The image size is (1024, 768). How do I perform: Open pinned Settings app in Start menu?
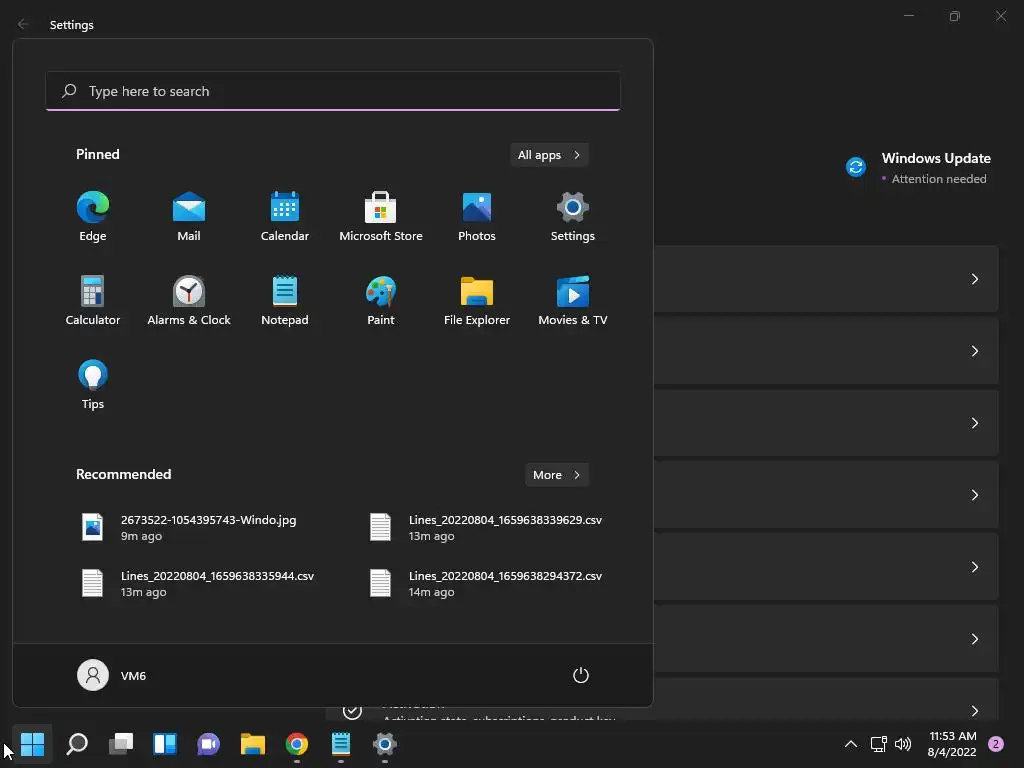(x=573, y=217)
